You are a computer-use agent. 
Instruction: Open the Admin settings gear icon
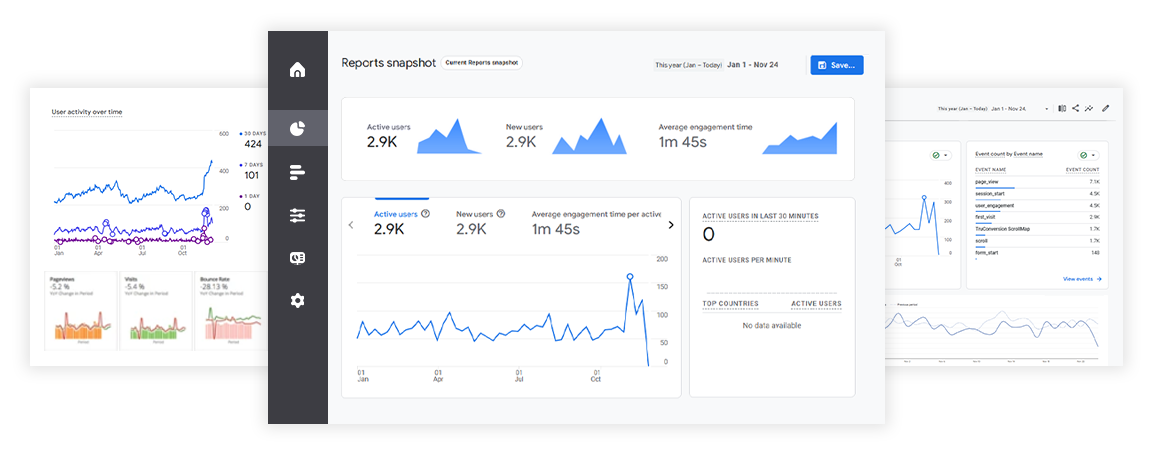pyautogui.click(x=297, y=300)
